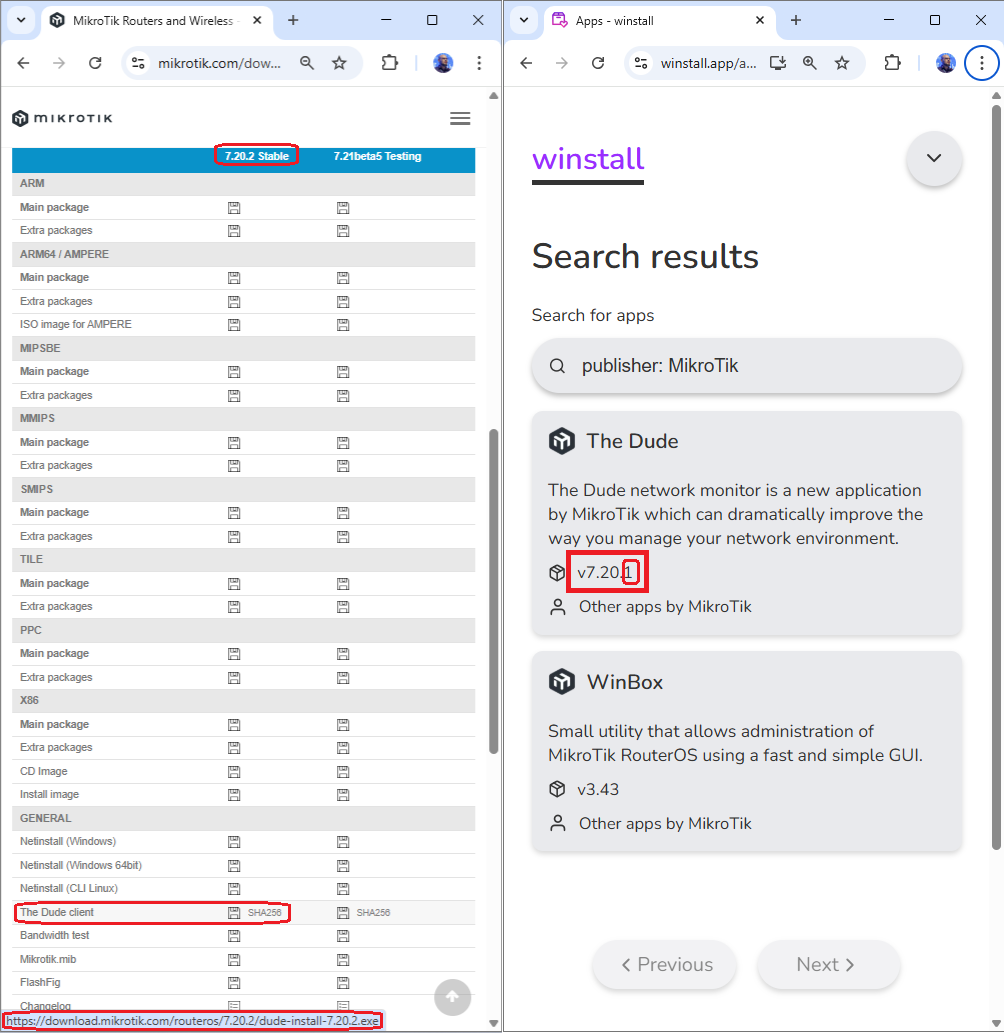Open Extensions in the MikroTik window

tap(390, 63)
